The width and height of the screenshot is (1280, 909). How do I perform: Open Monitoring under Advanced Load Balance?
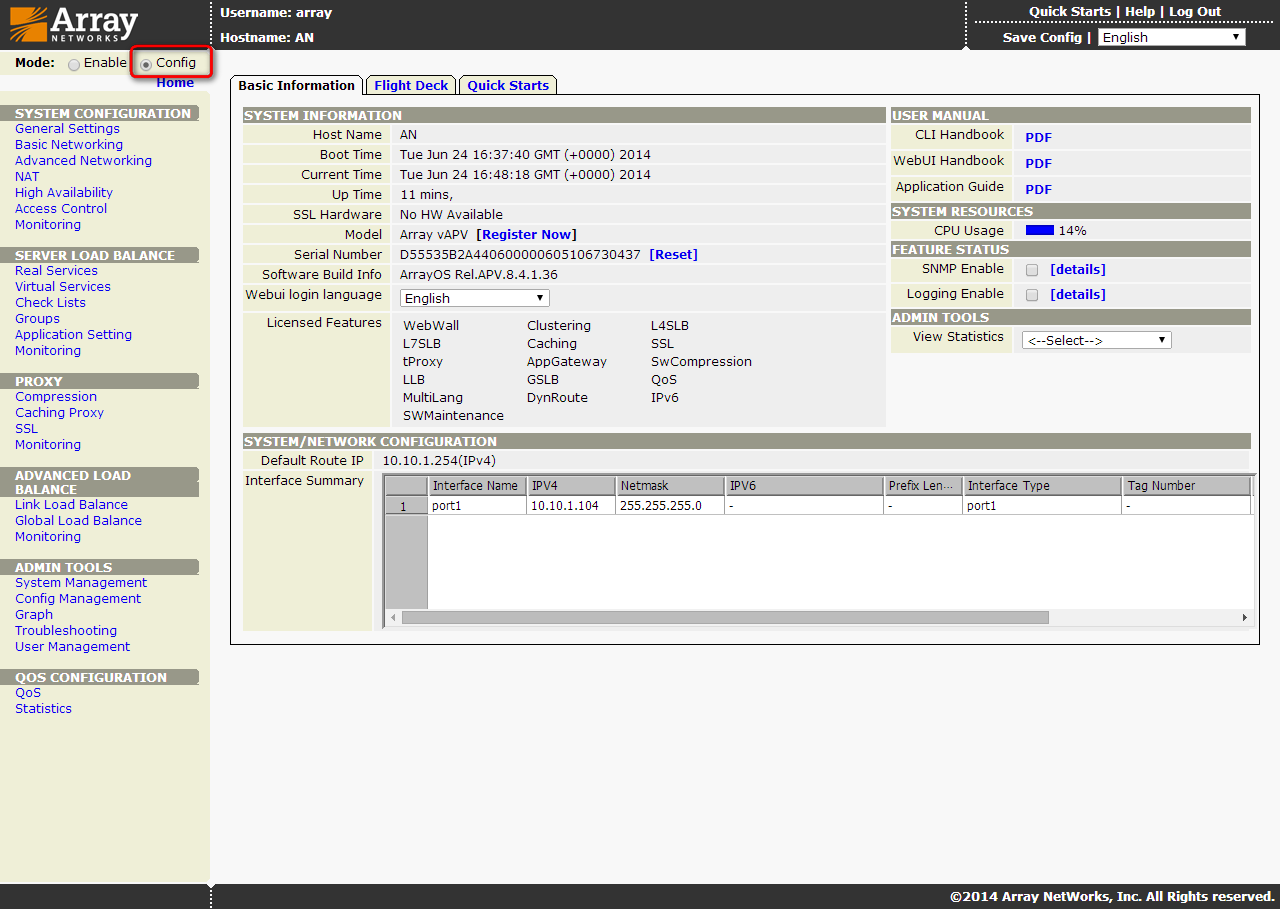tap(48, 537)
